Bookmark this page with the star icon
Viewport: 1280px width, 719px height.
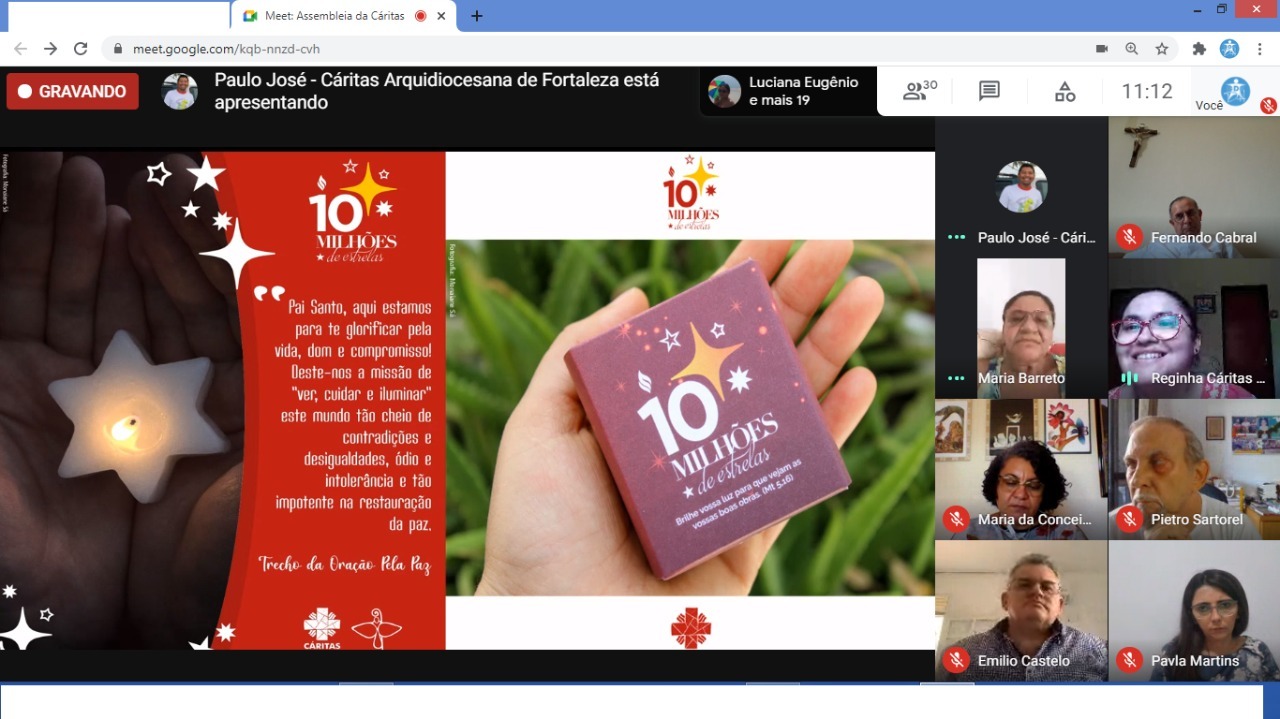pyautogui.click(x=1162, y=49)
